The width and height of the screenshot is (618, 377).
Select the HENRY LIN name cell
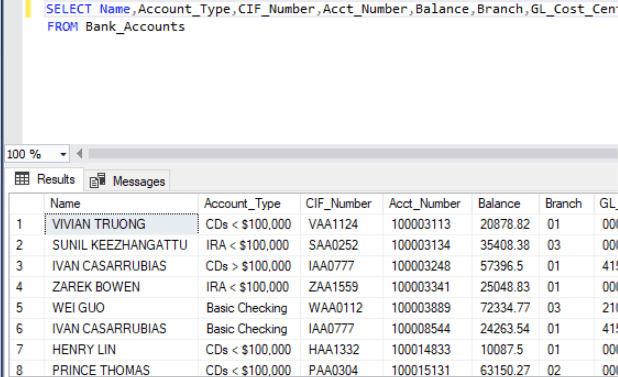pos(121,349)
